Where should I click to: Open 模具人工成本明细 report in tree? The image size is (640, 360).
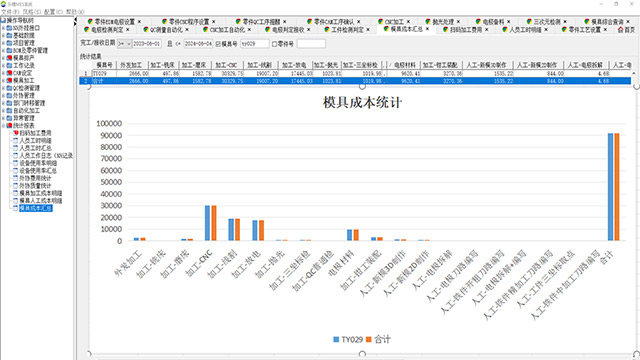click(41, 201)
